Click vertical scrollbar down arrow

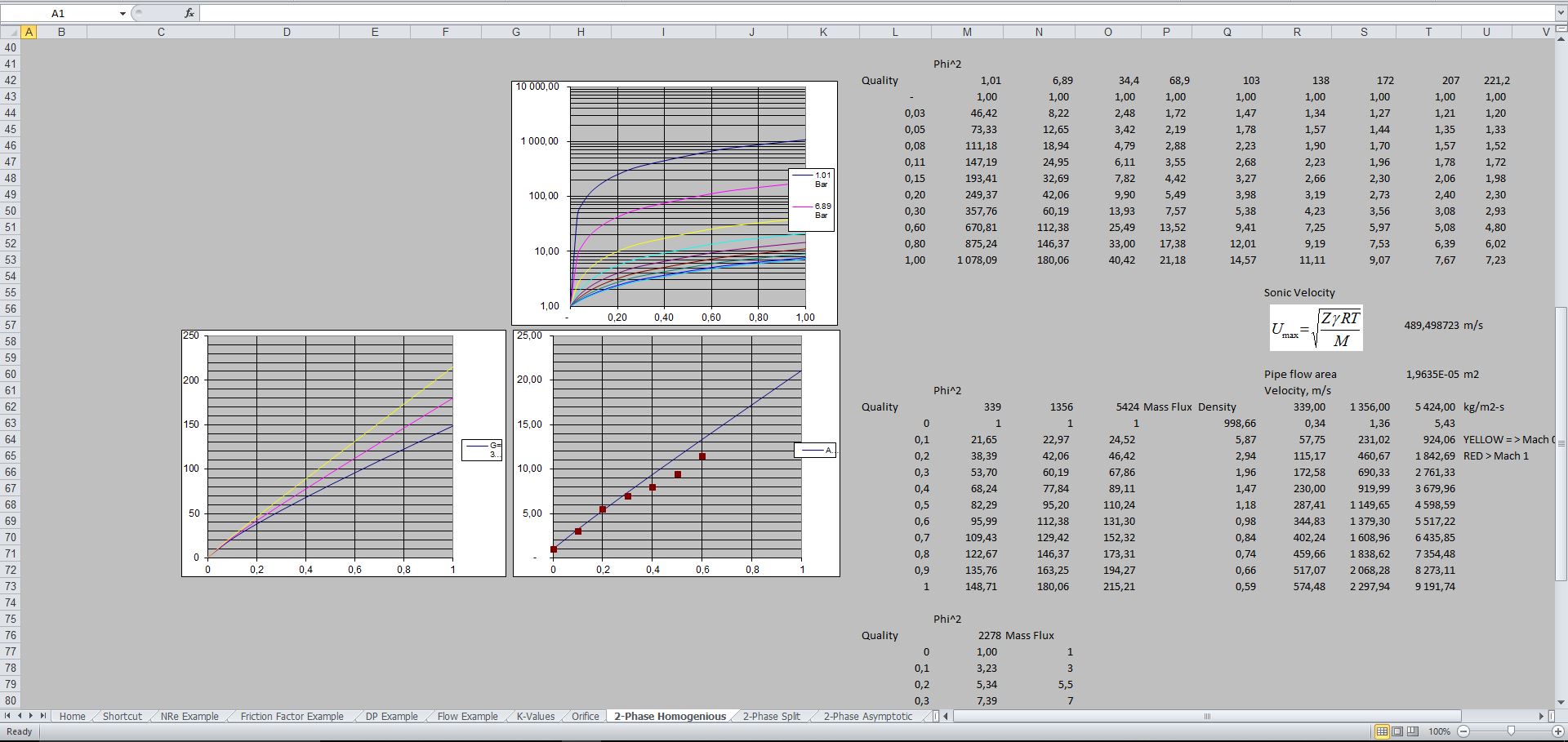(1561, 701)
